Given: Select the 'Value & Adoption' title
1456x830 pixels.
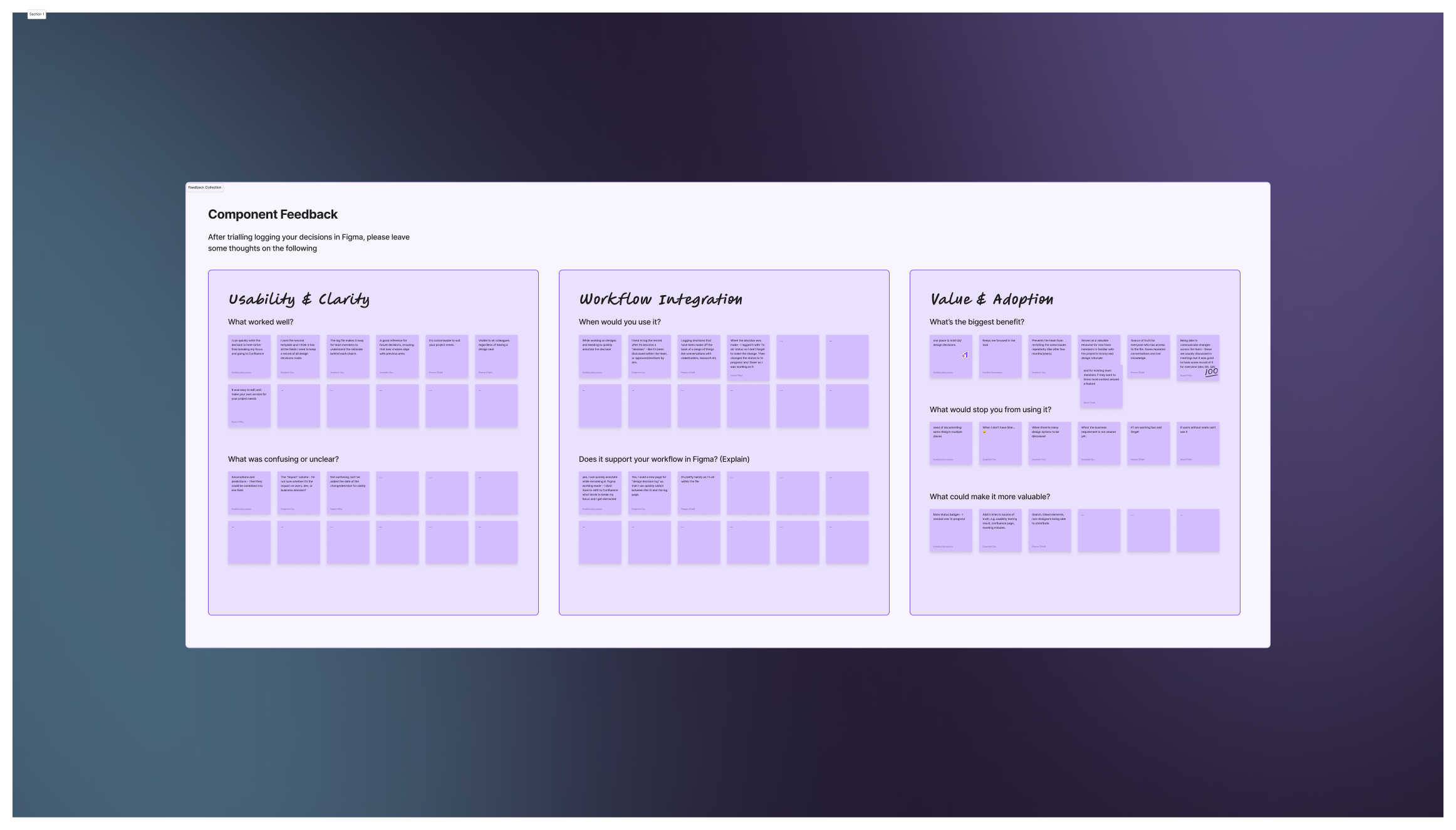Looking at the screenshot, I should (x=991, y=299).
